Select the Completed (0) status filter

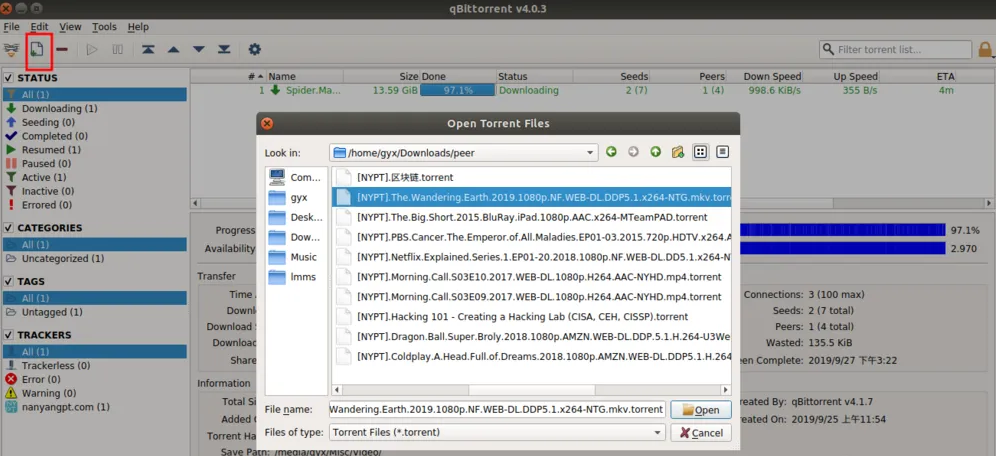click(95, 136)
